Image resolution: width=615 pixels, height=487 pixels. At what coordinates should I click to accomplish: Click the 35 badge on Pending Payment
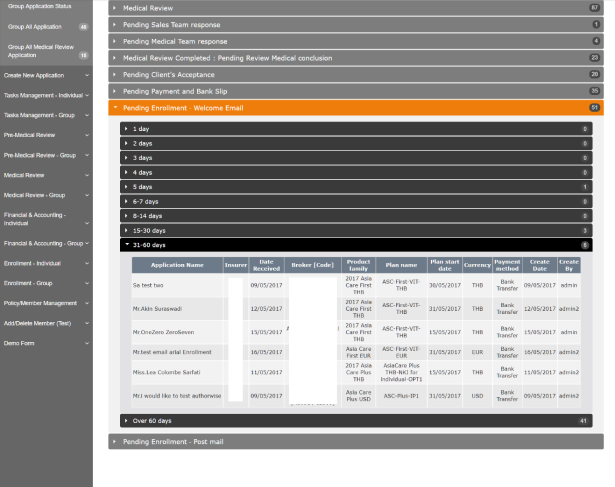[x=595, y=91]
